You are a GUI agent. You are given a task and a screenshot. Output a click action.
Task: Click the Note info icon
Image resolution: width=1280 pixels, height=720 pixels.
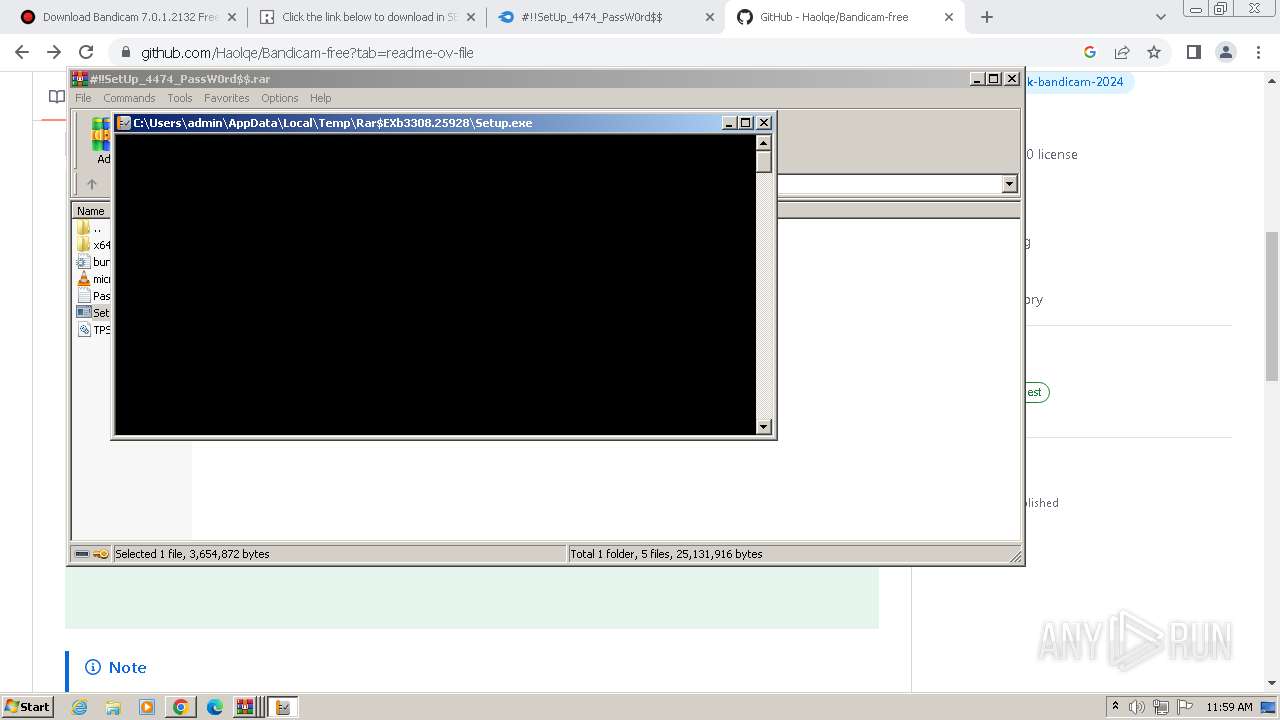coord(93,667)
